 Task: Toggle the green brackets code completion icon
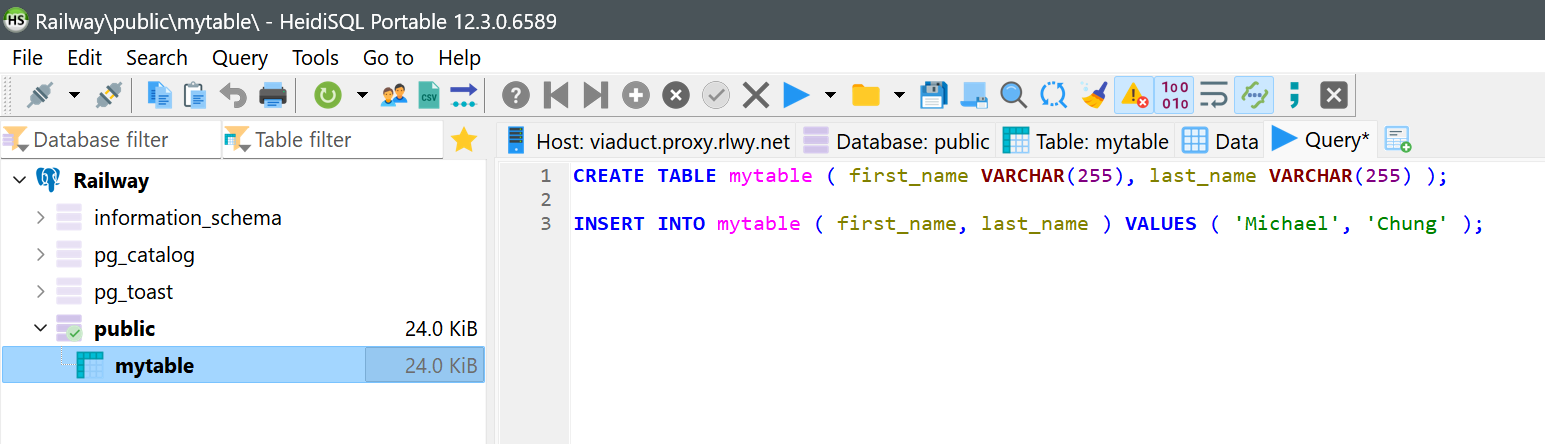click(x=1253, y=95)
